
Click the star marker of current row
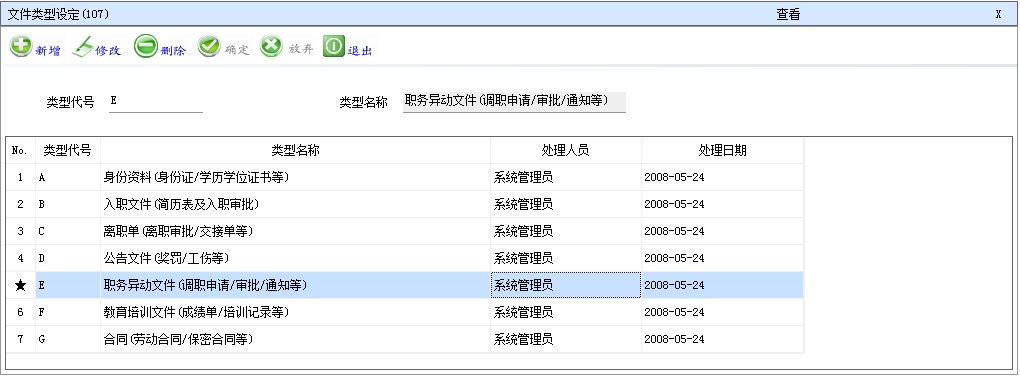(x=20, y=285)
